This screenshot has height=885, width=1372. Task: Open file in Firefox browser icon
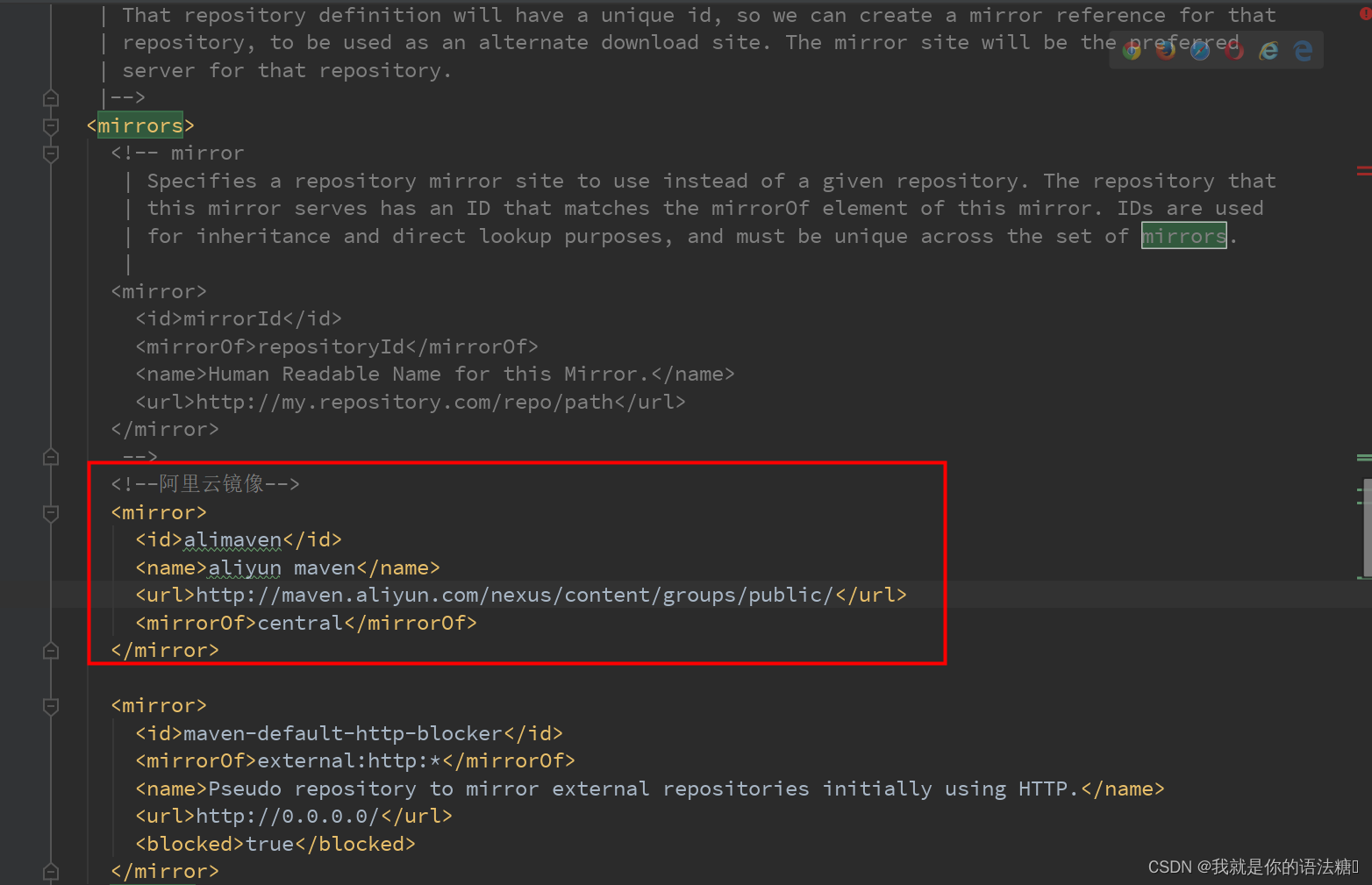(x=1166, y=51)
